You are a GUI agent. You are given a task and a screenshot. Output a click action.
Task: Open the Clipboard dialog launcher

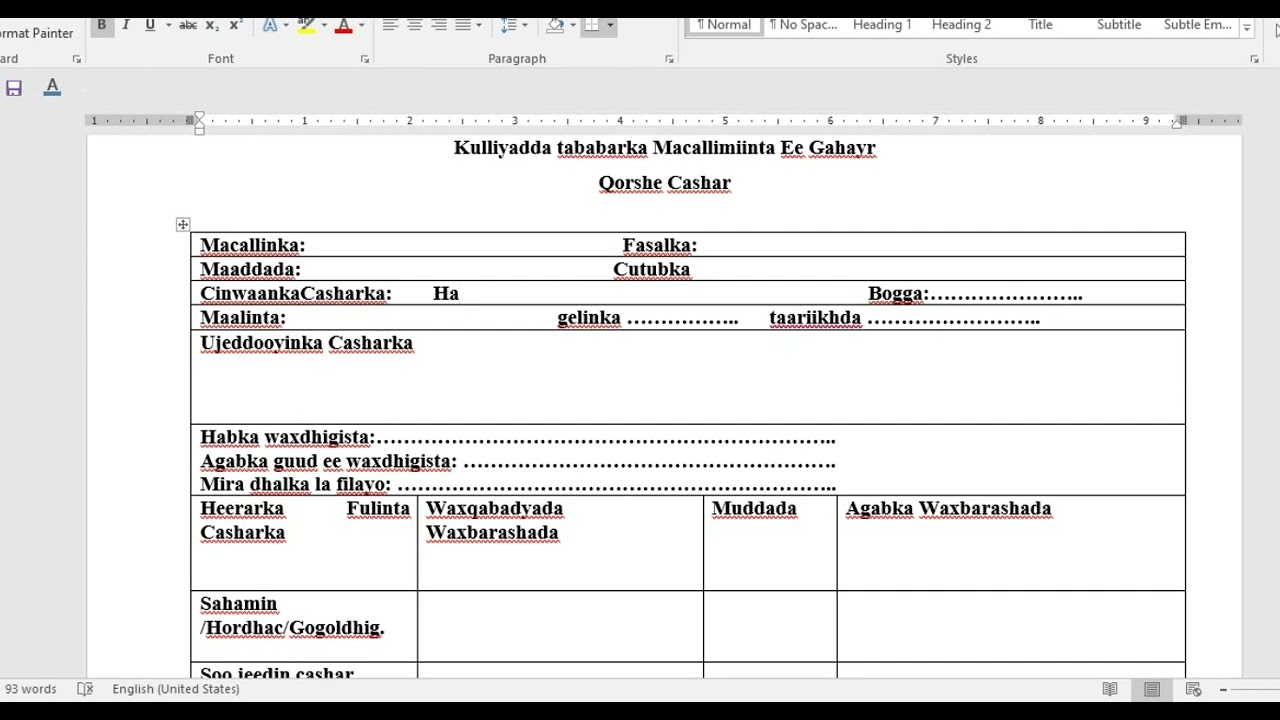pyautogui.click(x=77, y=59)
